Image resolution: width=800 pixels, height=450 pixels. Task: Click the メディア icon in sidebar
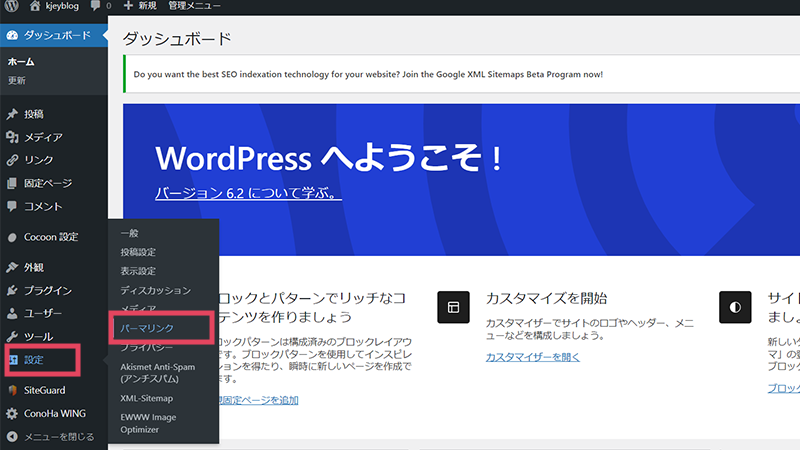12,137
